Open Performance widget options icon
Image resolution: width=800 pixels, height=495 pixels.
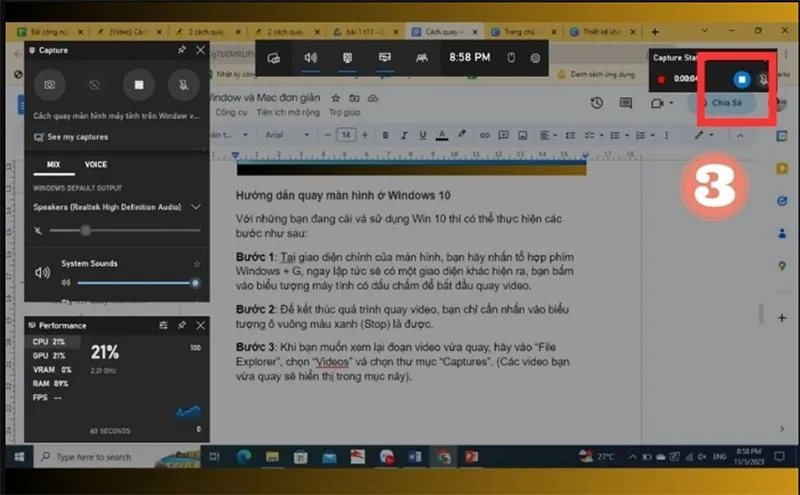pyautogui.click(x=163, y=326)
